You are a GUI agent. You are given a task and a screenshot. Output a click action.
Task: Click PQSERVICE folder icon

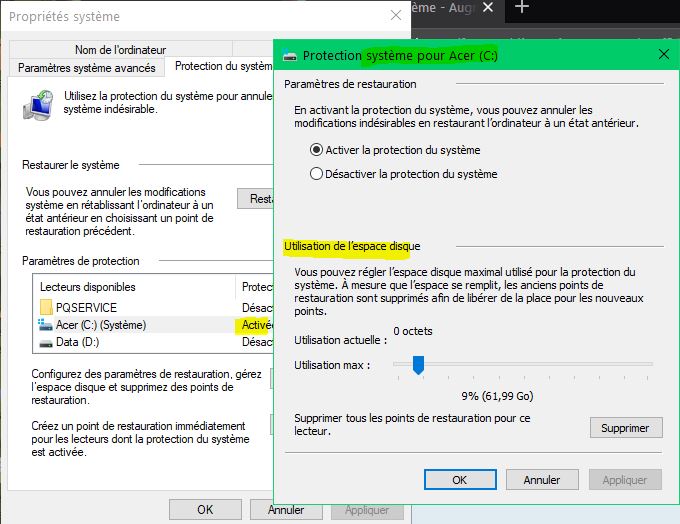coord(46,307)
